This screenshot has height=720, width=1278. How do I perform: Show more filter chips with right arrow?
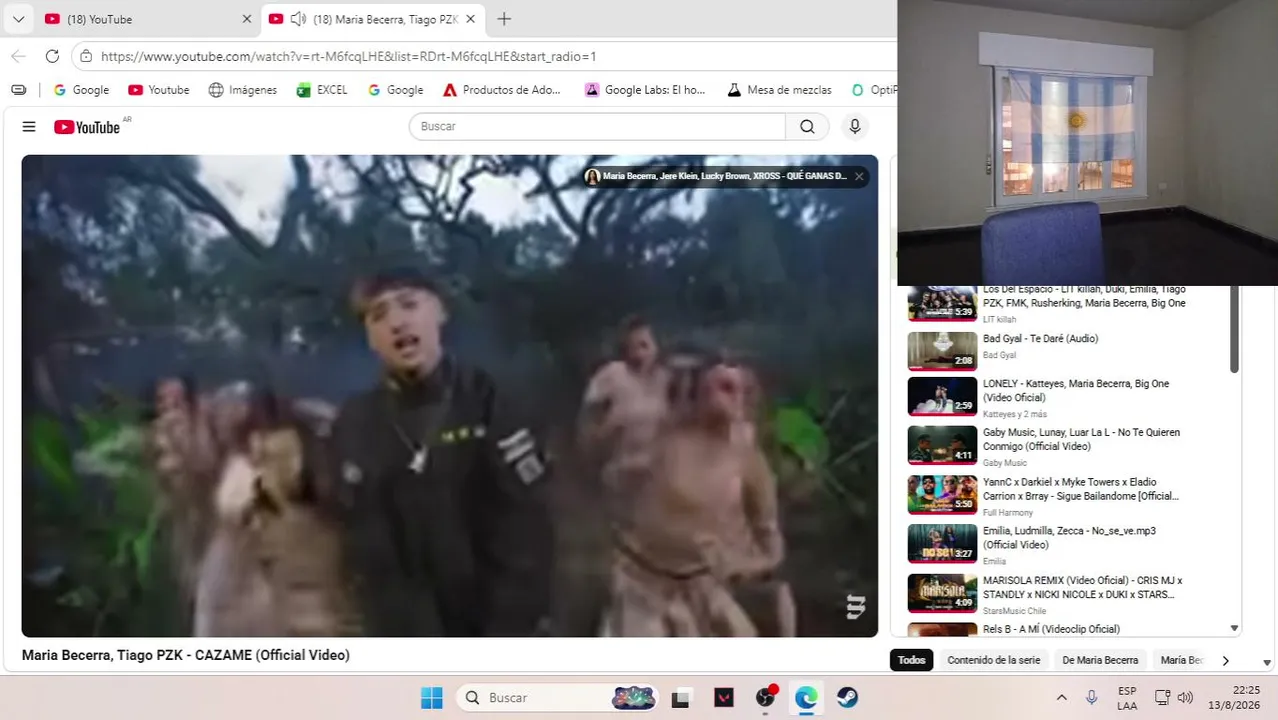[1225, 660]
